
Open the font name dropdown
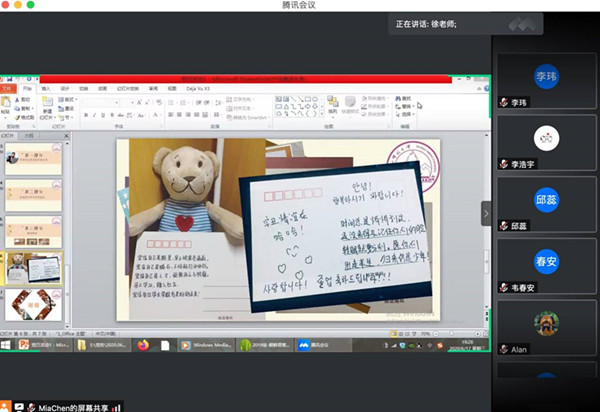(117, 103)
